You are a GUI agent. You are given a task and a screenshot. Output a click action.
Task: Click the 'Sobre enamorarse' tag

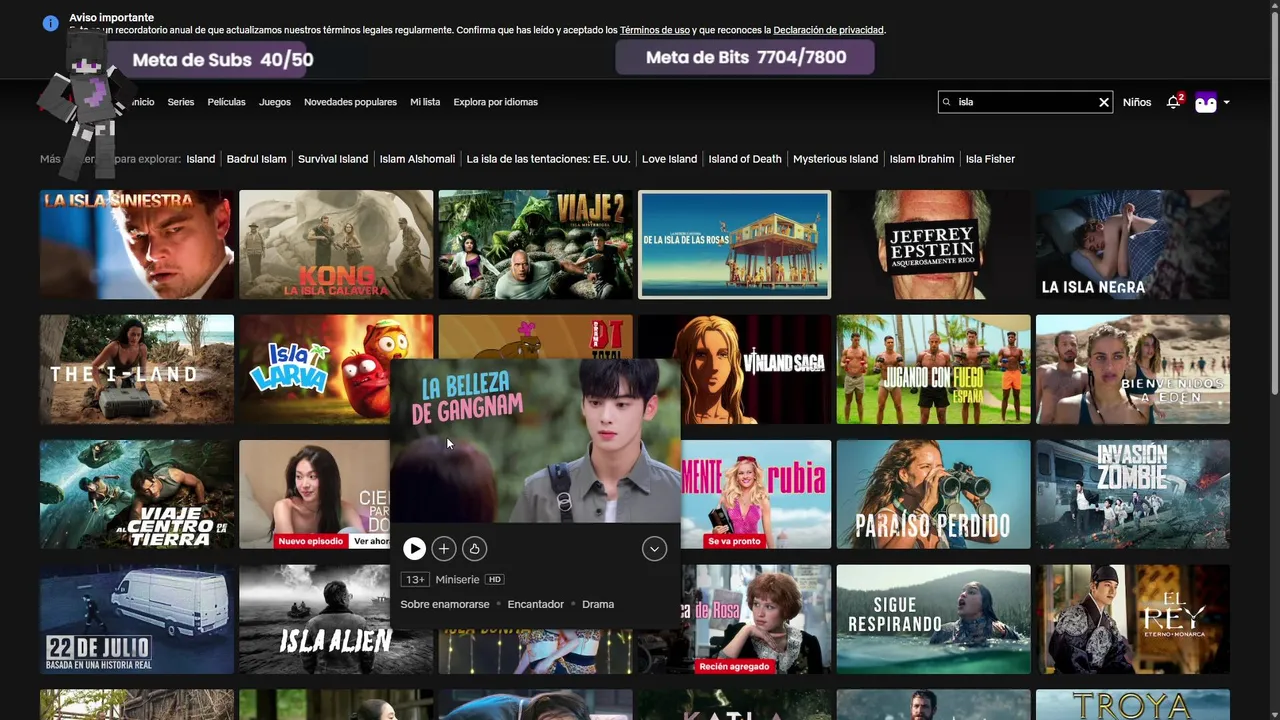[445, 604]
